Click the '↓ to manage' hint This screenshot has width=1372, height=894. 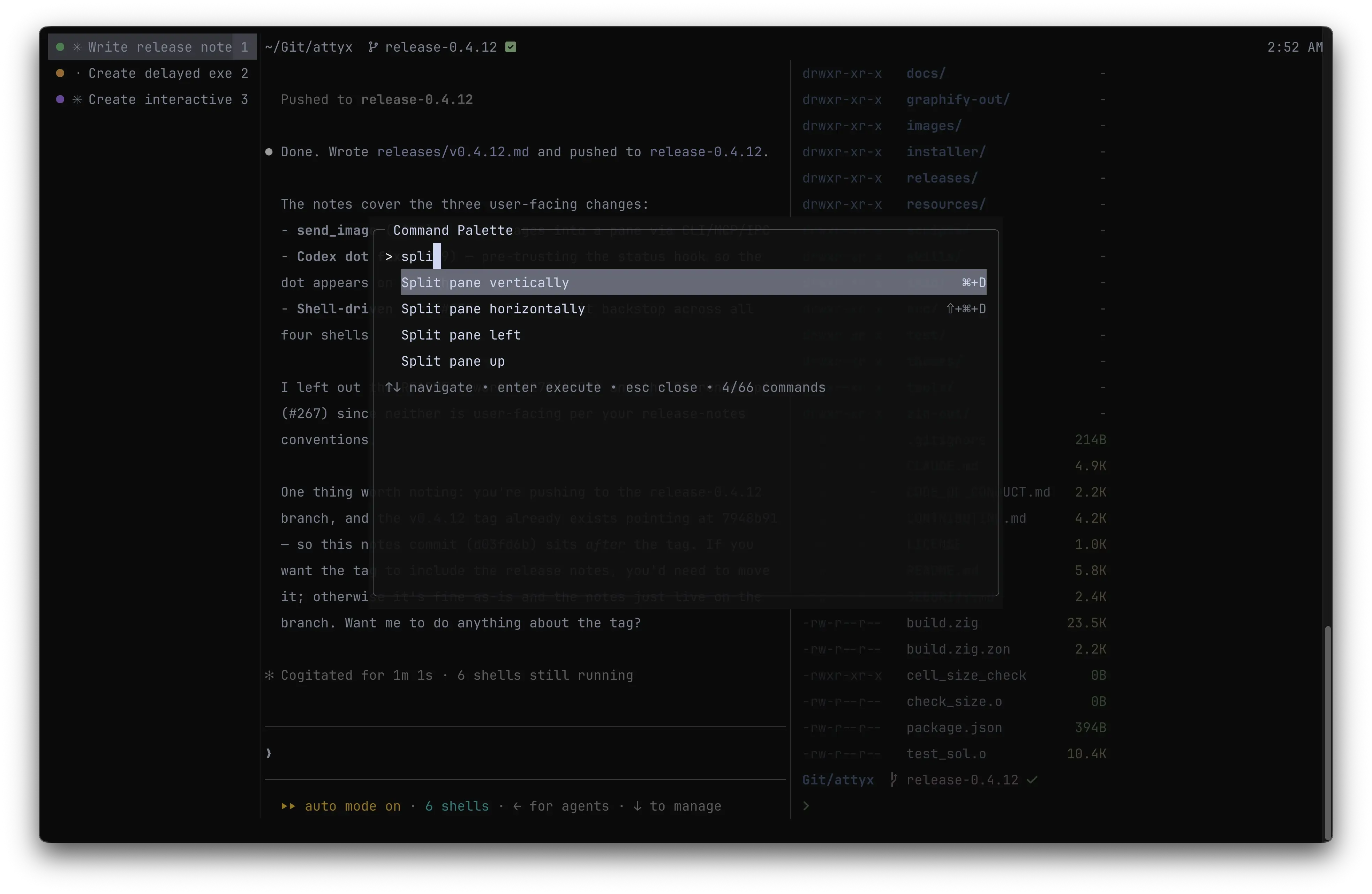[677, 806]
